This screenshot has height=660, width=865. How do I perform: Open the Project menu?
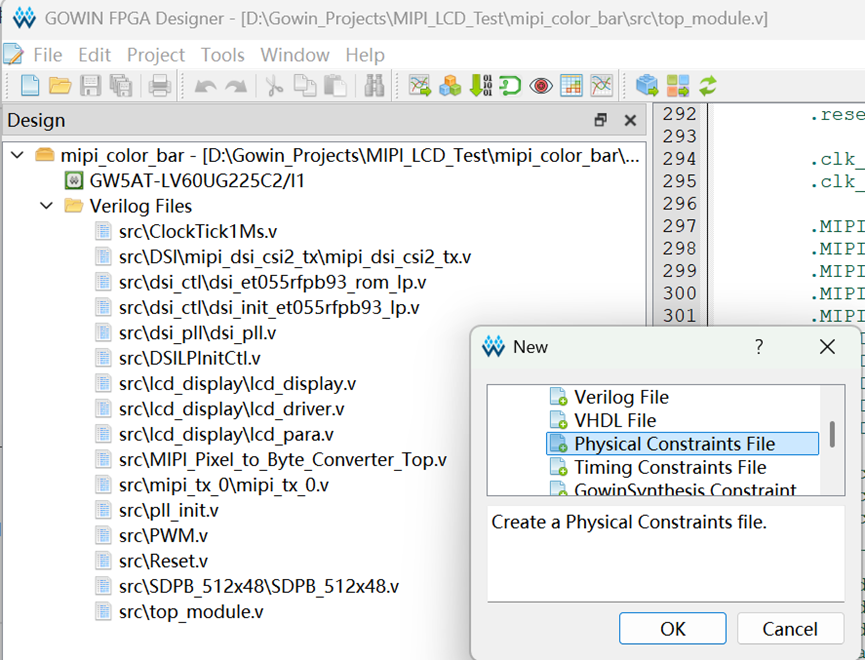(x=156, y=55)
